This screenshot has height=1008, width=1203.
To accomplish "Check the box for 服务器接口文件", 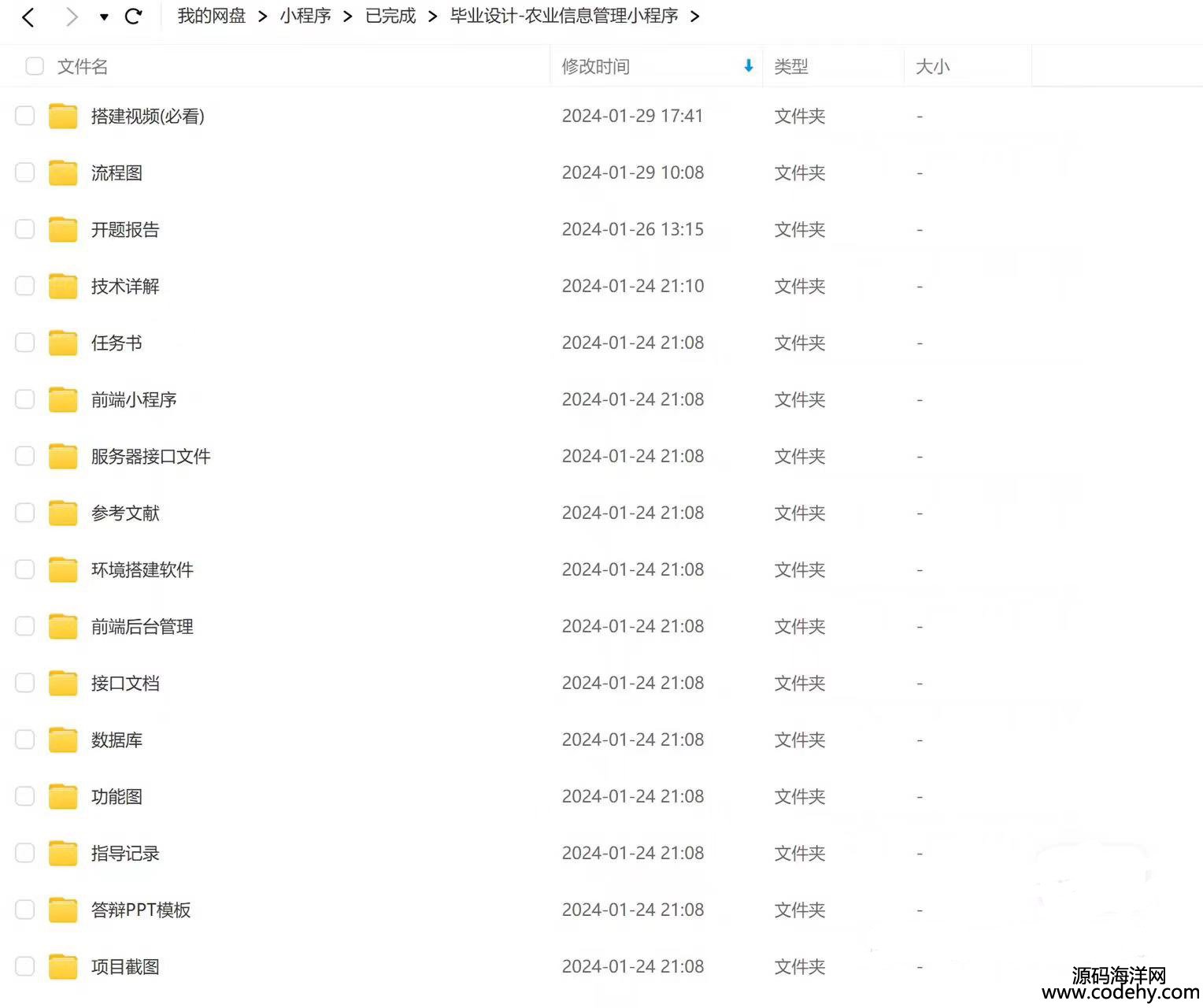I will (x=25, y=456).
